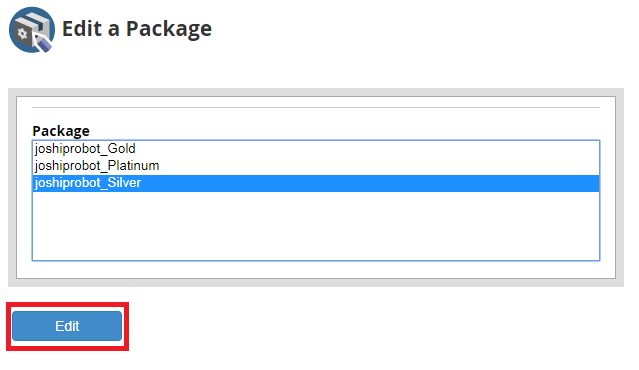Click the word Package in the heading

click(x=169, y=29)
